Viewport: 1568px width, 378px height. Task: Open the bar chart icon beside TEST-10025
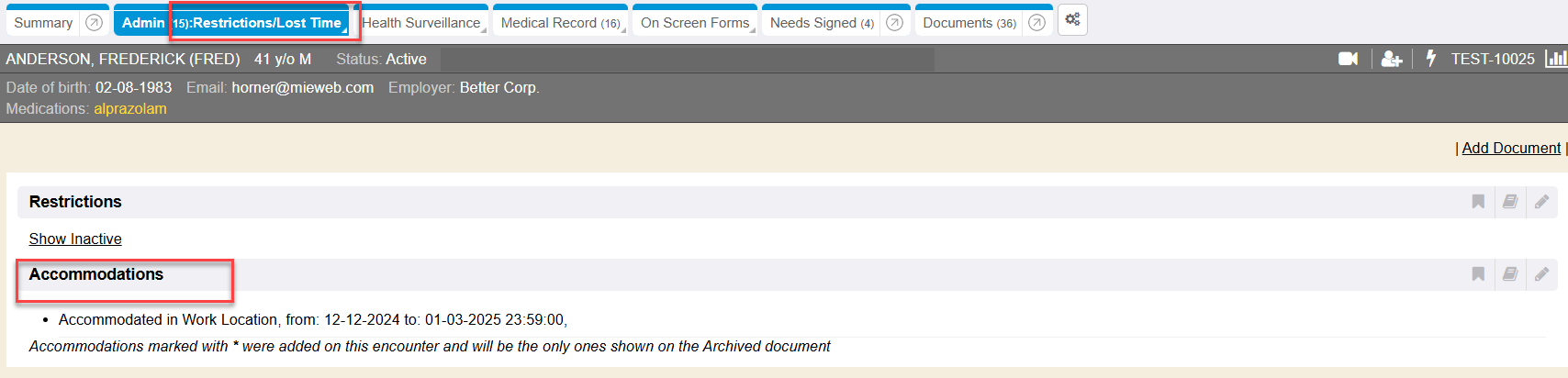point(1556,59)
